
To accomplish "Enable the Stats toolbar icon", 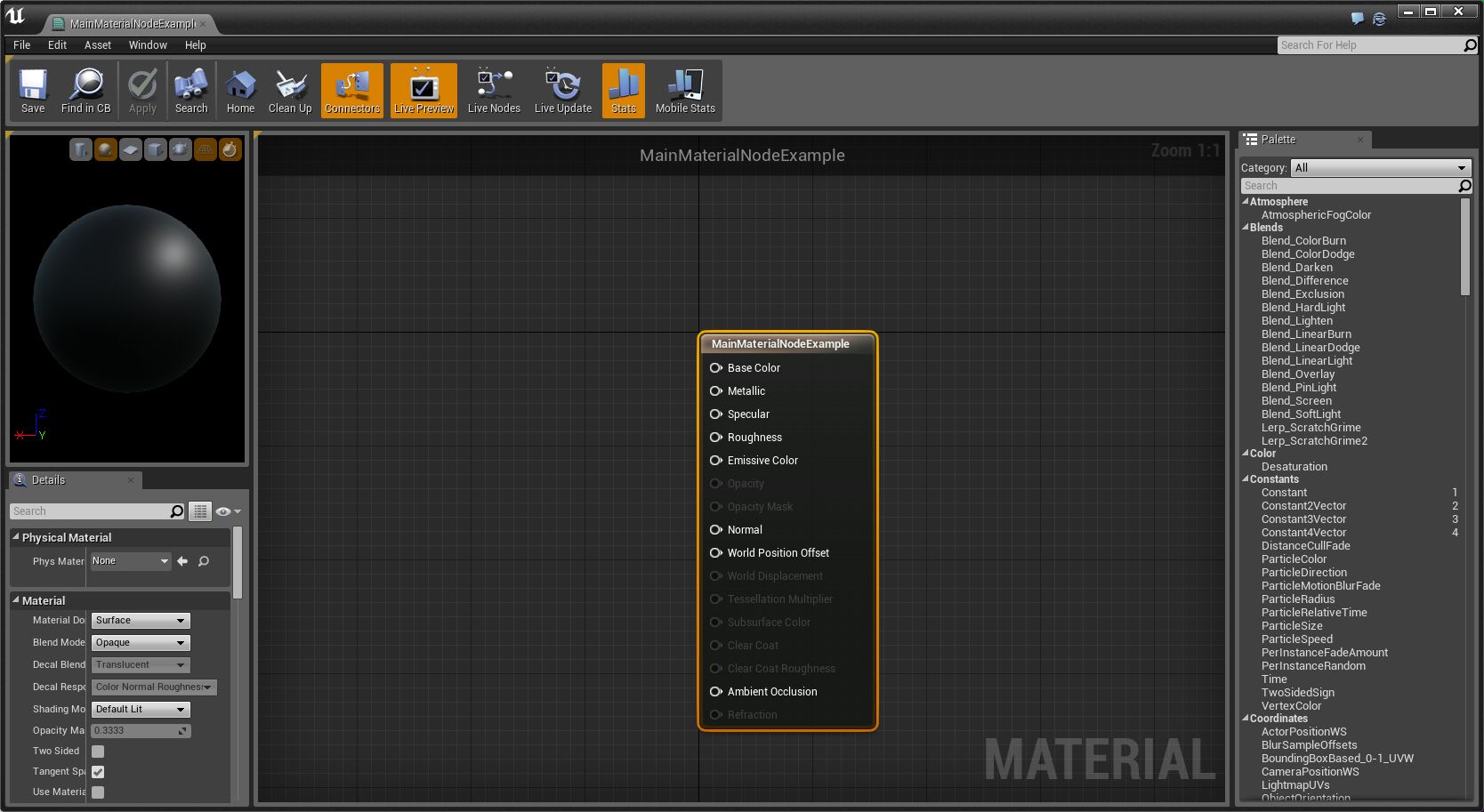I will pos(623,90).
